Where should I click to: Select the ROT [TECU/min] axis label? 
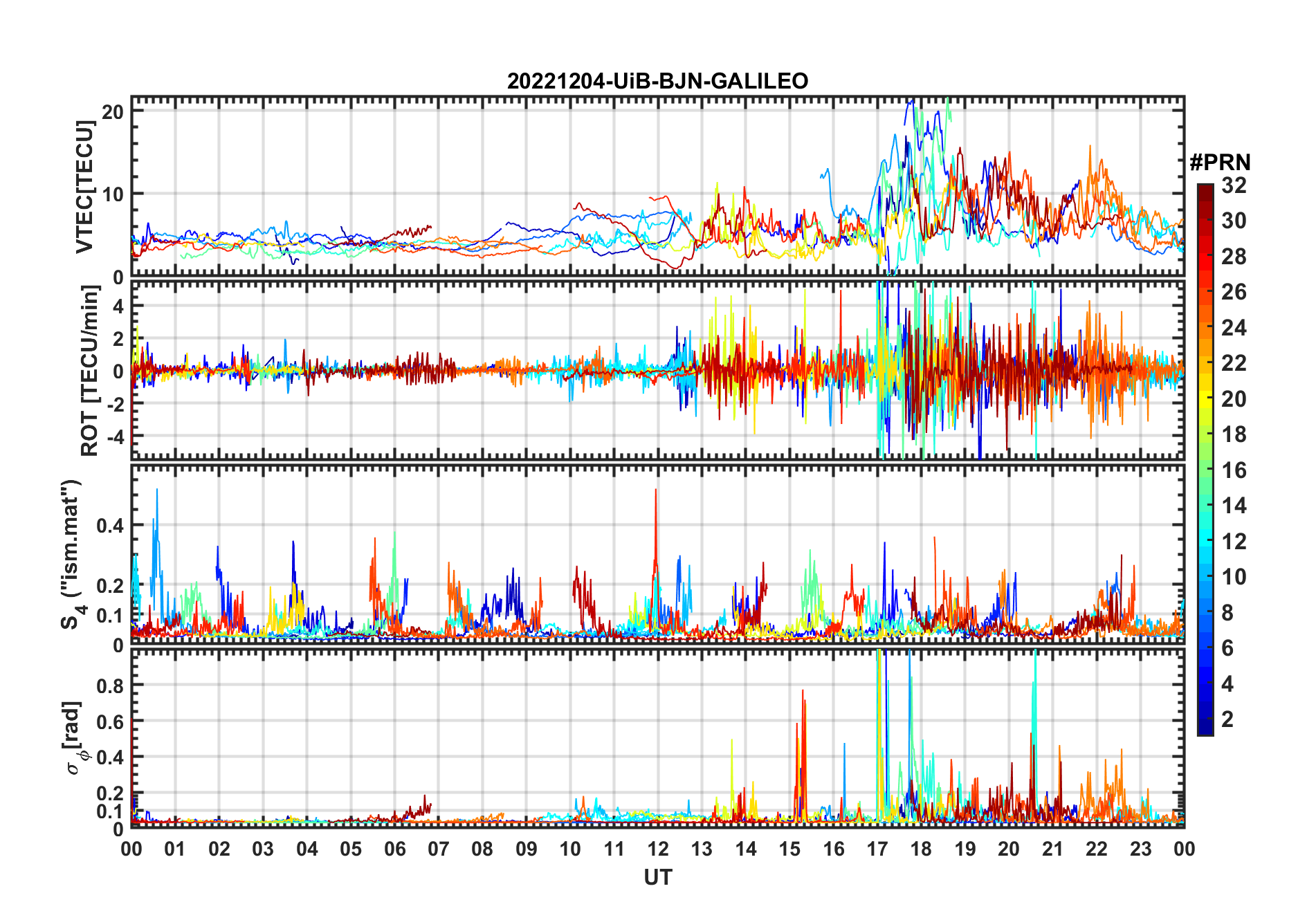point(89,371)
